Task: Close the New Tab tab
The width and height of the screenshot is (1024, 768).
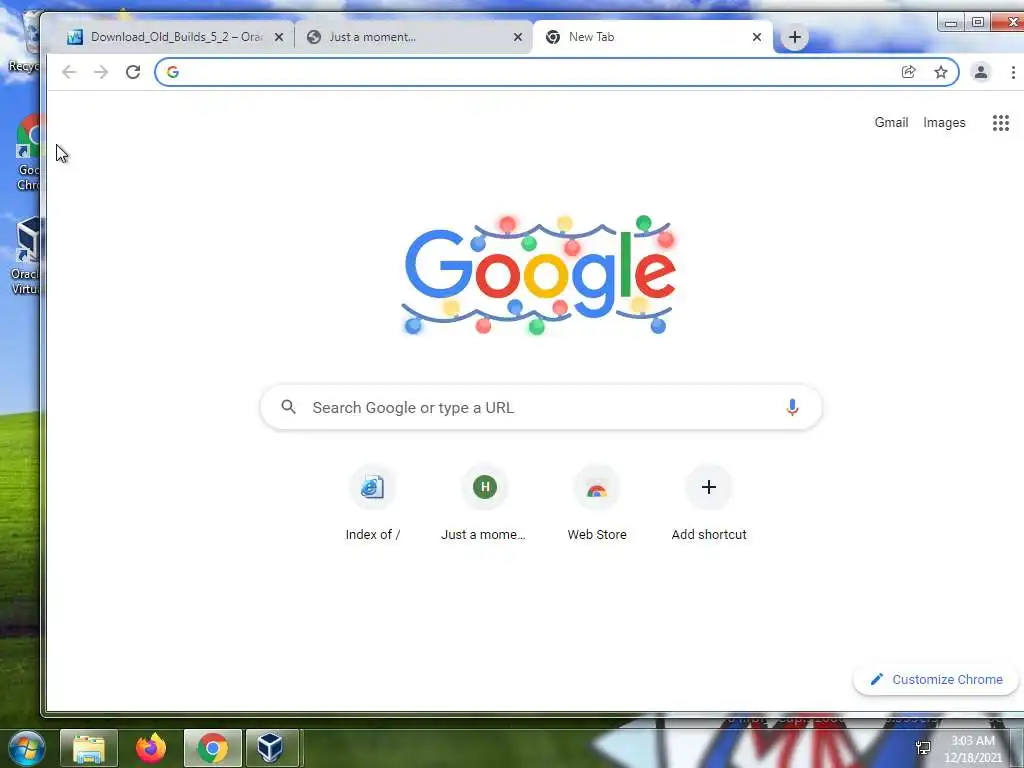Action: pyautogui.click(x=757, y=37)
